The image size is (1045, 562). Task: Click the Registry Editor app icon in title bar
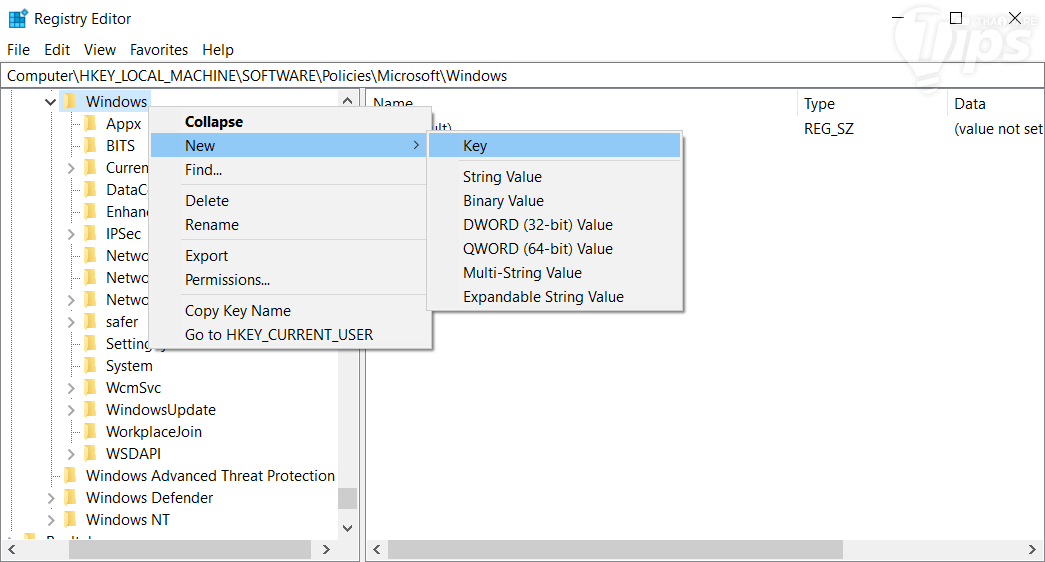click(18, 19)
